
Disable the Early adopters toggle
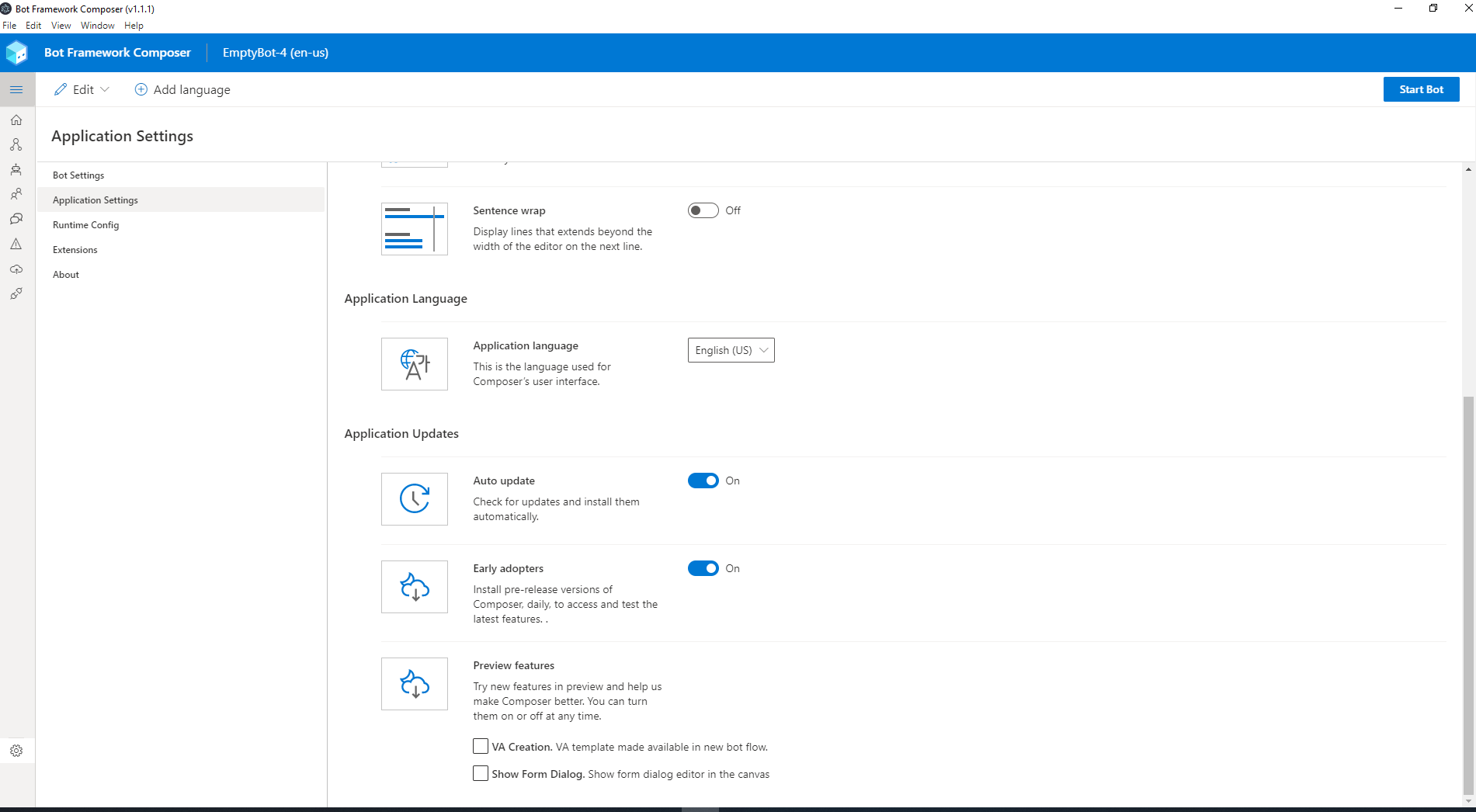point(703,568)
